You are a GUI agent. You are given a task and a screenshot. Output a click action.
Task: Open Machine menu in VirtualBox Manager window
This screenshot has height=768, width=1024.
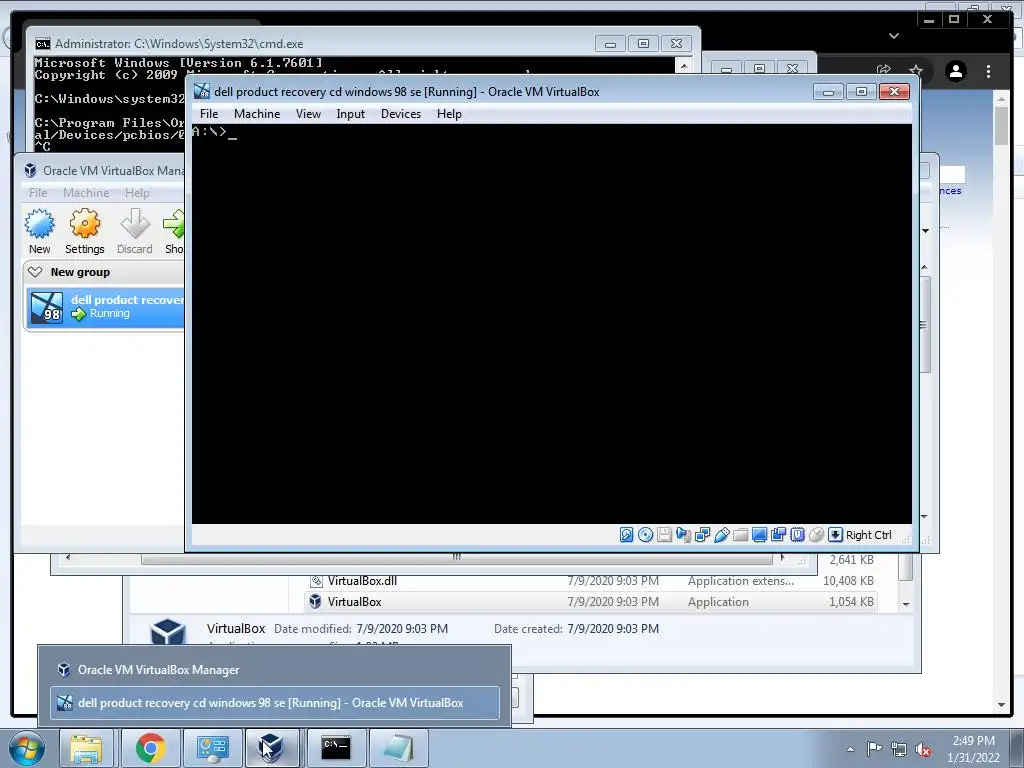86,193
